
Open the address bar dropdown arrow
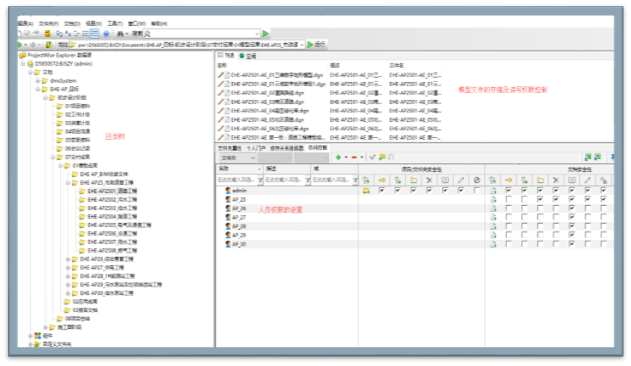[302, 45]
